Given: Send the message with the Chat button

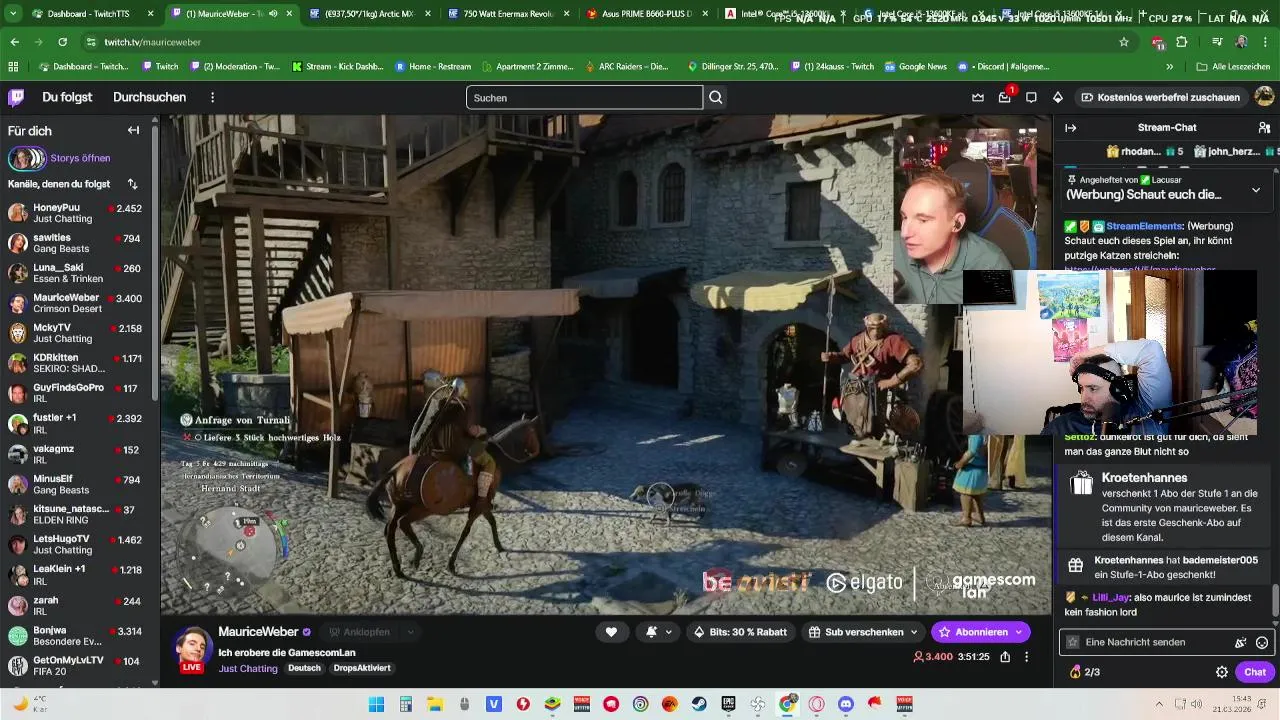Looking at the screenshot, I should (x=1255, y=672).
